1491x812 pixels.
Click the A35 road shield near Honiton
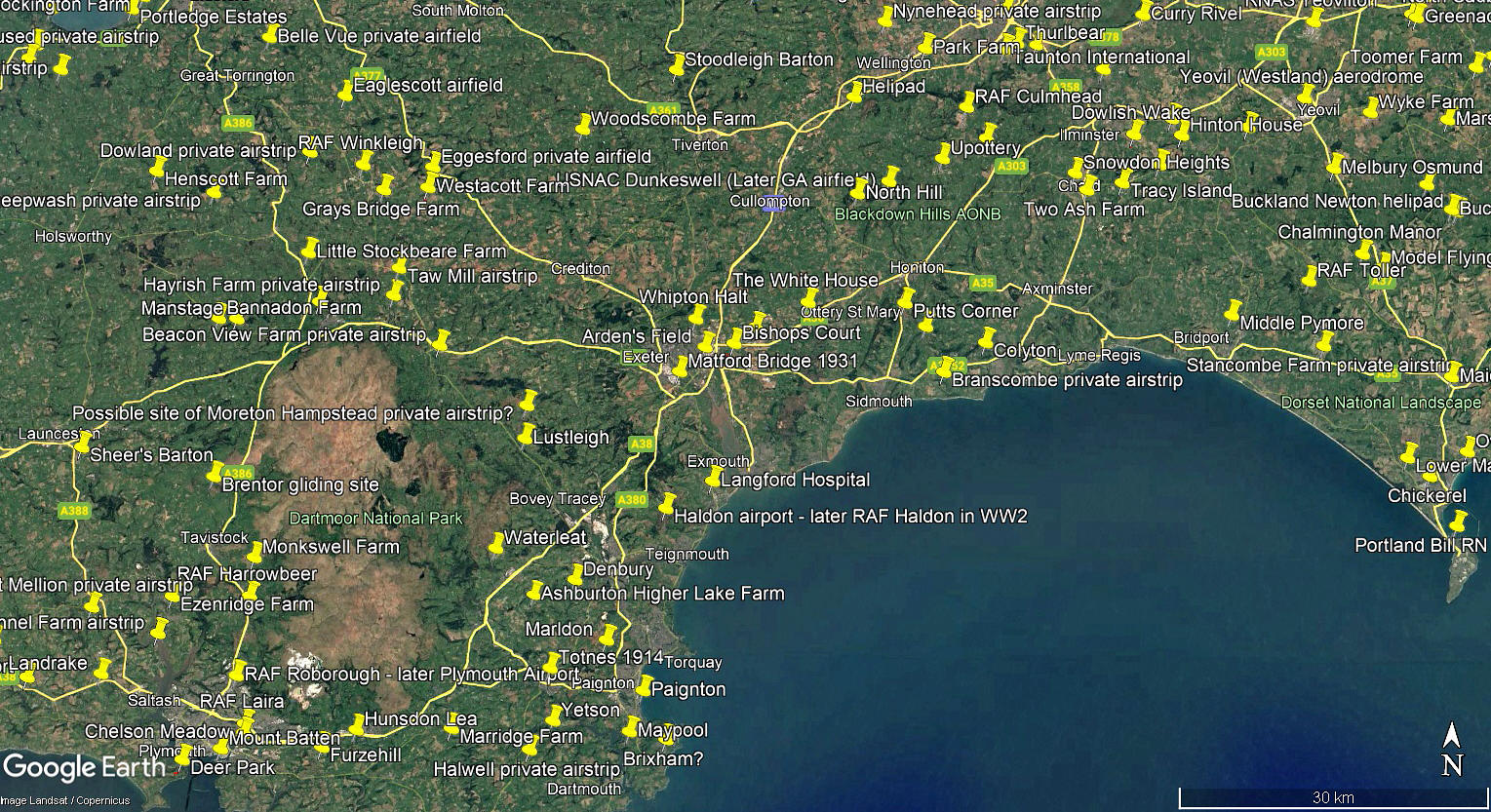[983, 283]
